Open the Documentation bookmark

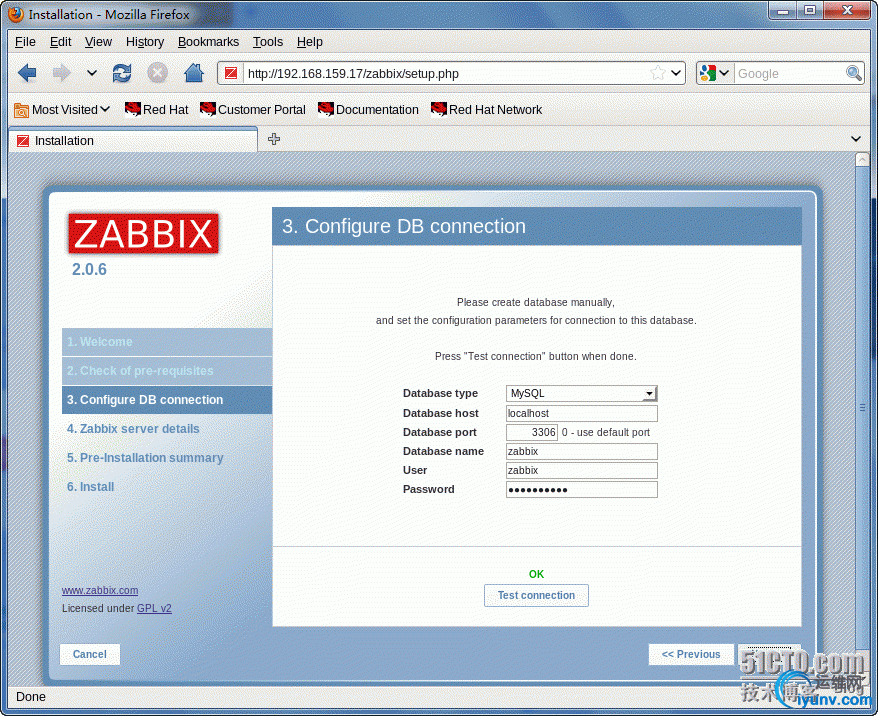coord(368,110)
